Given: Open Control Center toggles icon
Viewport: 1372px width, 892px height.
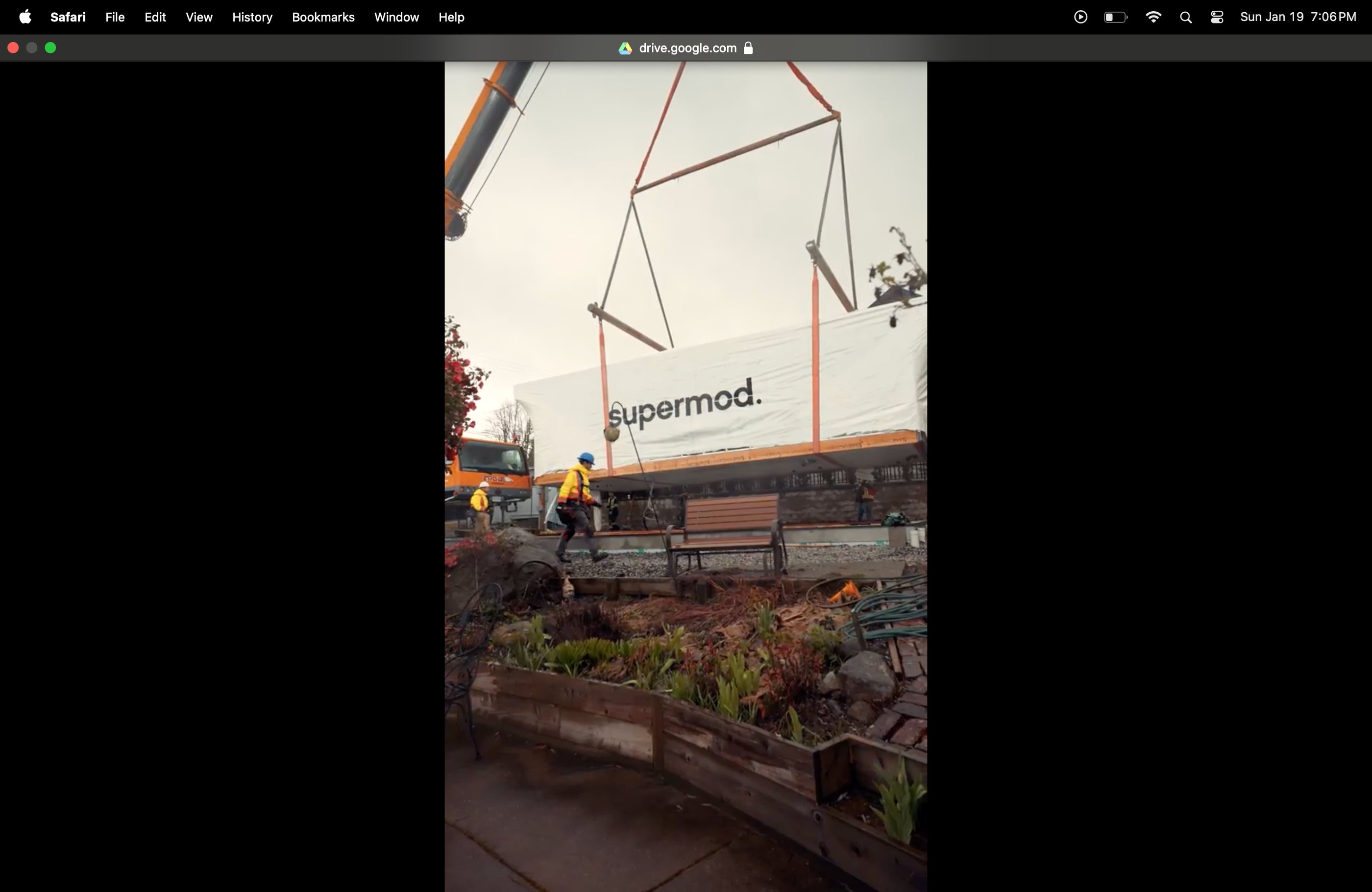Looking at the screenshot, I should (1217, 17).
